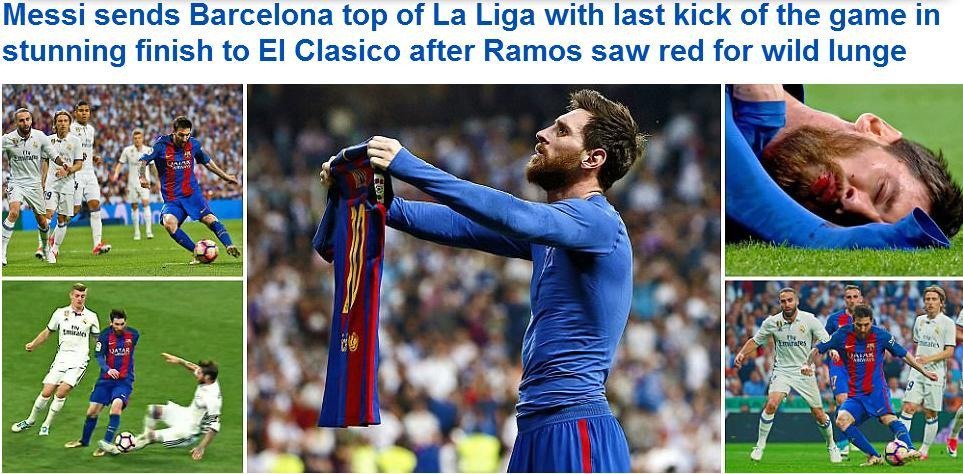Viewport: 963px width, 474px height.
Task: Open top-left photo of Messi shooting the ball
Action: (x=122, y=180)
